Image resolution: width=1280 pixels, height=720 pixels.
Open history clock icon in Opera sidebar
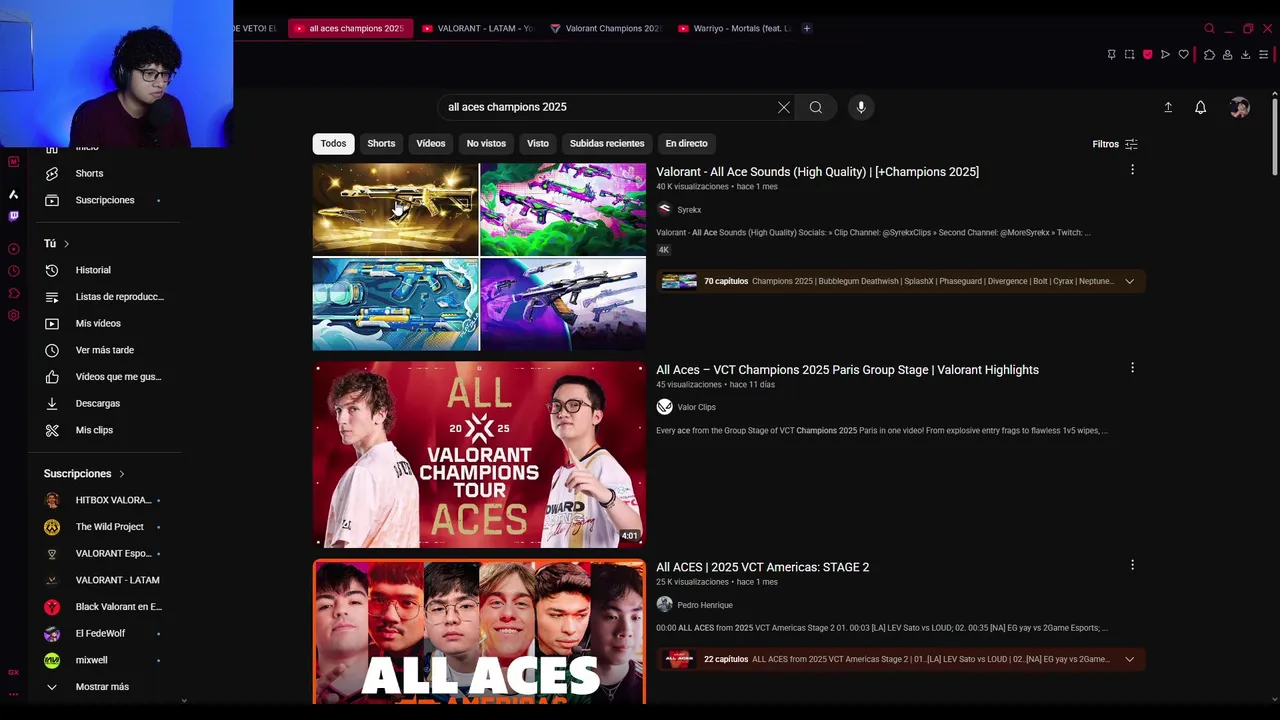coord(13,271)
